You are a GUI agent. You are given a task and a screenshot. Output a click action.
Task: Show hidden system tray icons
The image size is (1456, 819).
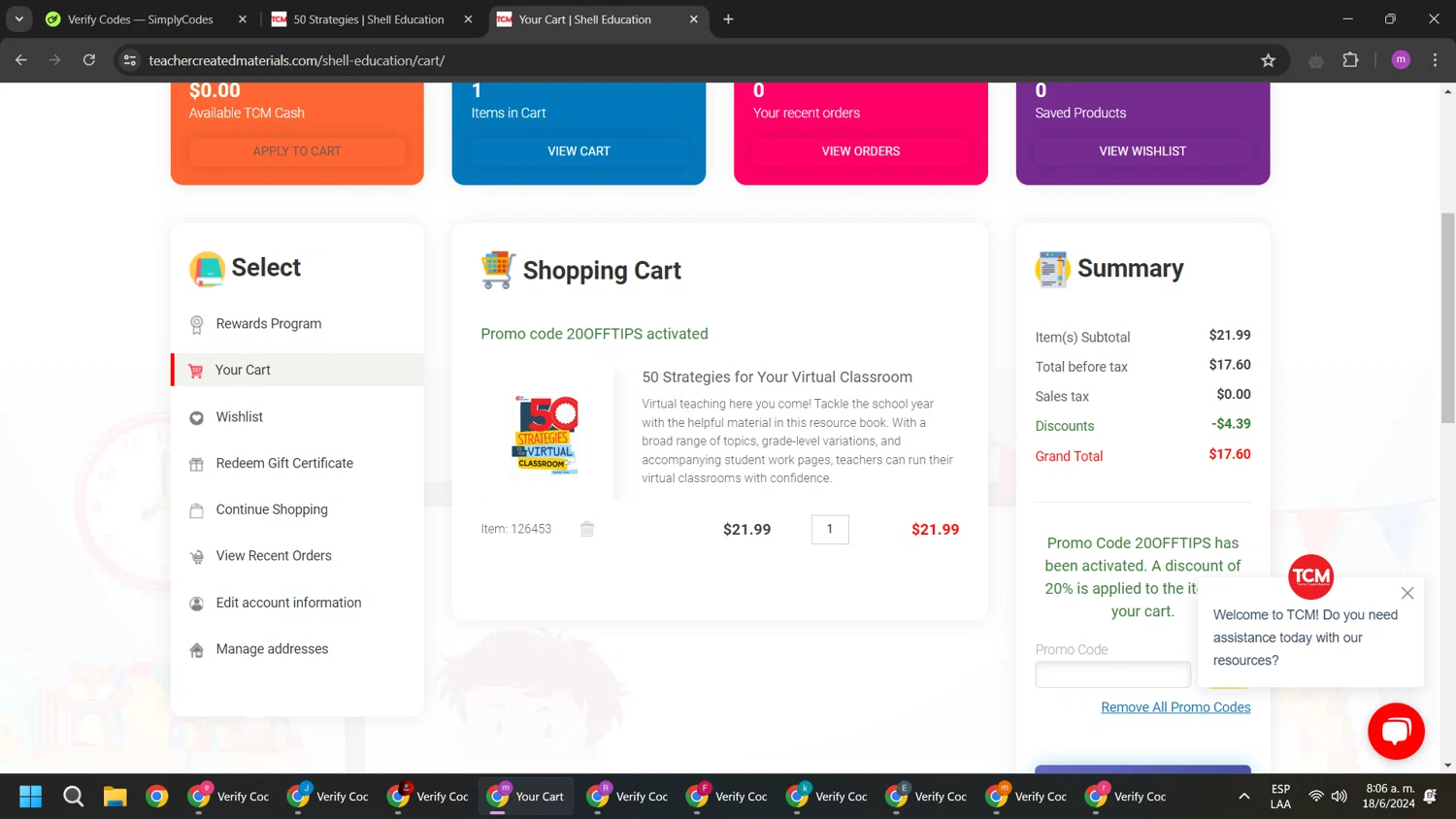1243,797
